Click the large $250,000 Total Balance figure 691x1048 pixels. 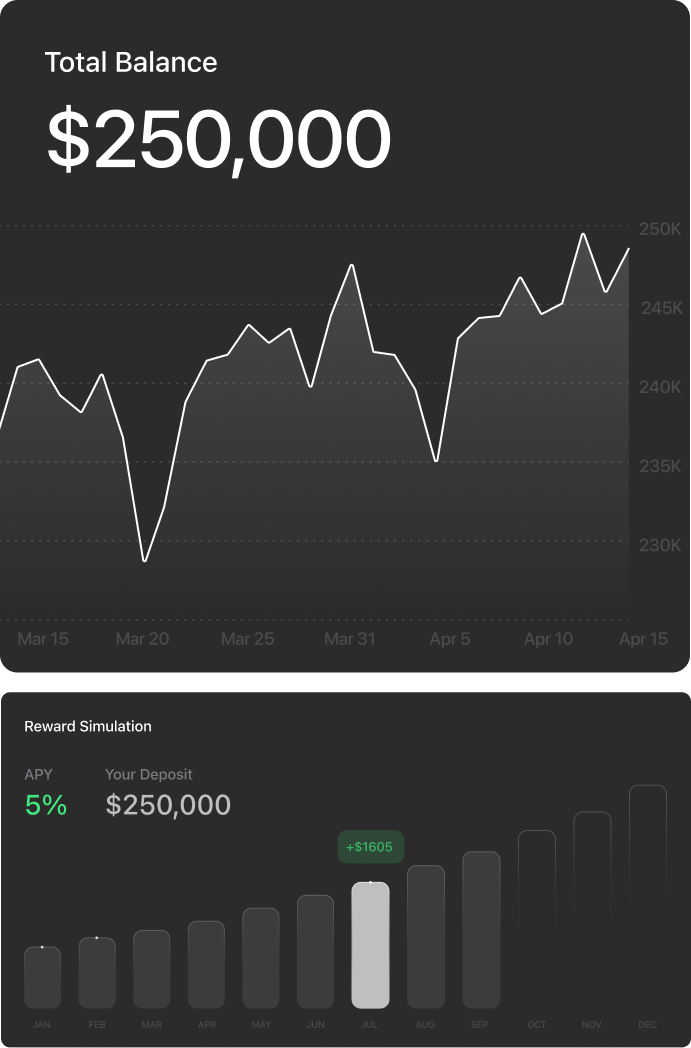coord(218,140)
